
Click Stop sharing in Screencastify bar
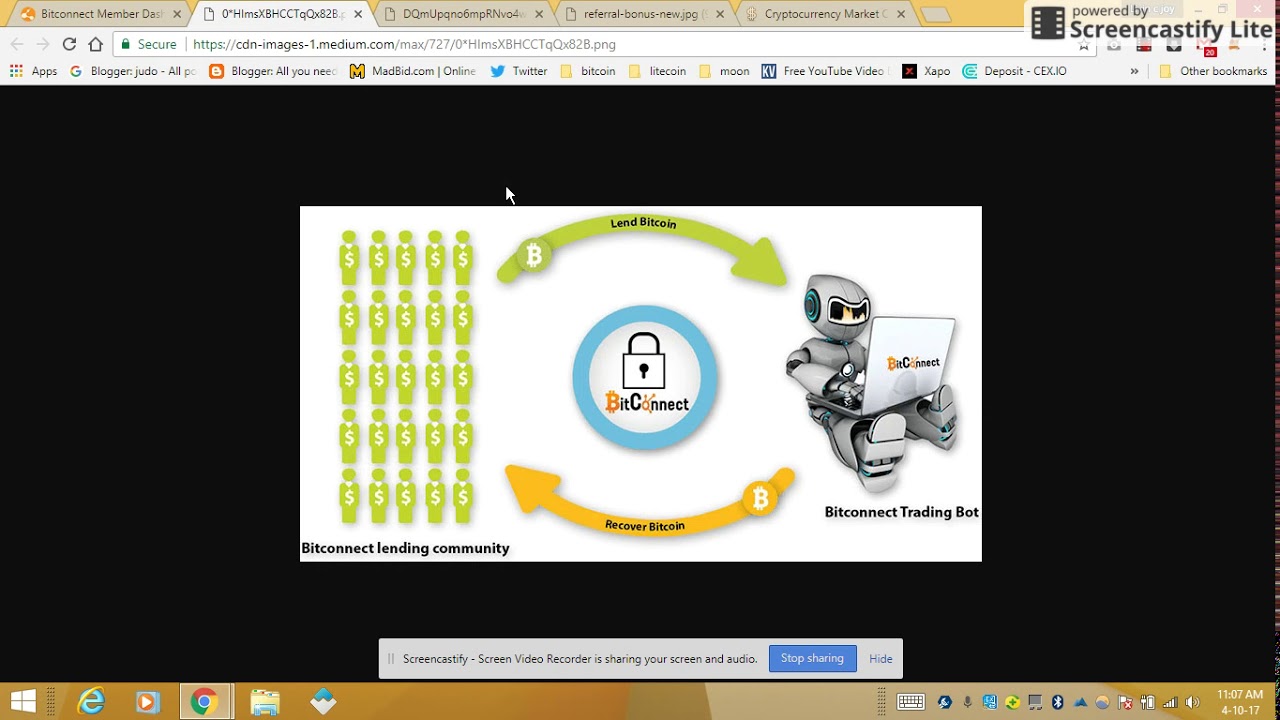point(812,658)
